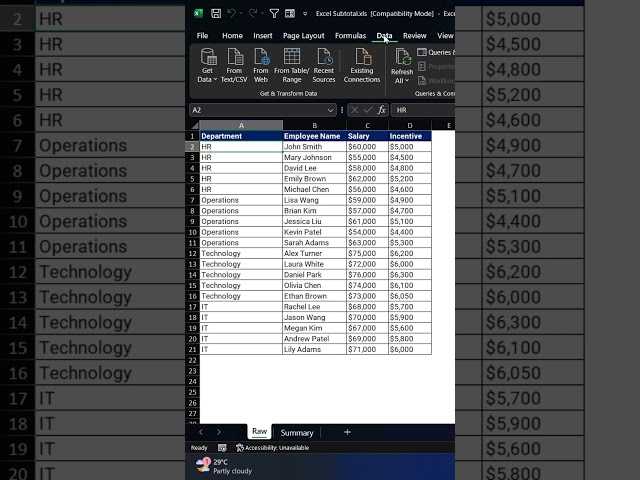This screenshot has height=480, width=640.
Task: Switch to the Review tab
Action: (414, 36)
